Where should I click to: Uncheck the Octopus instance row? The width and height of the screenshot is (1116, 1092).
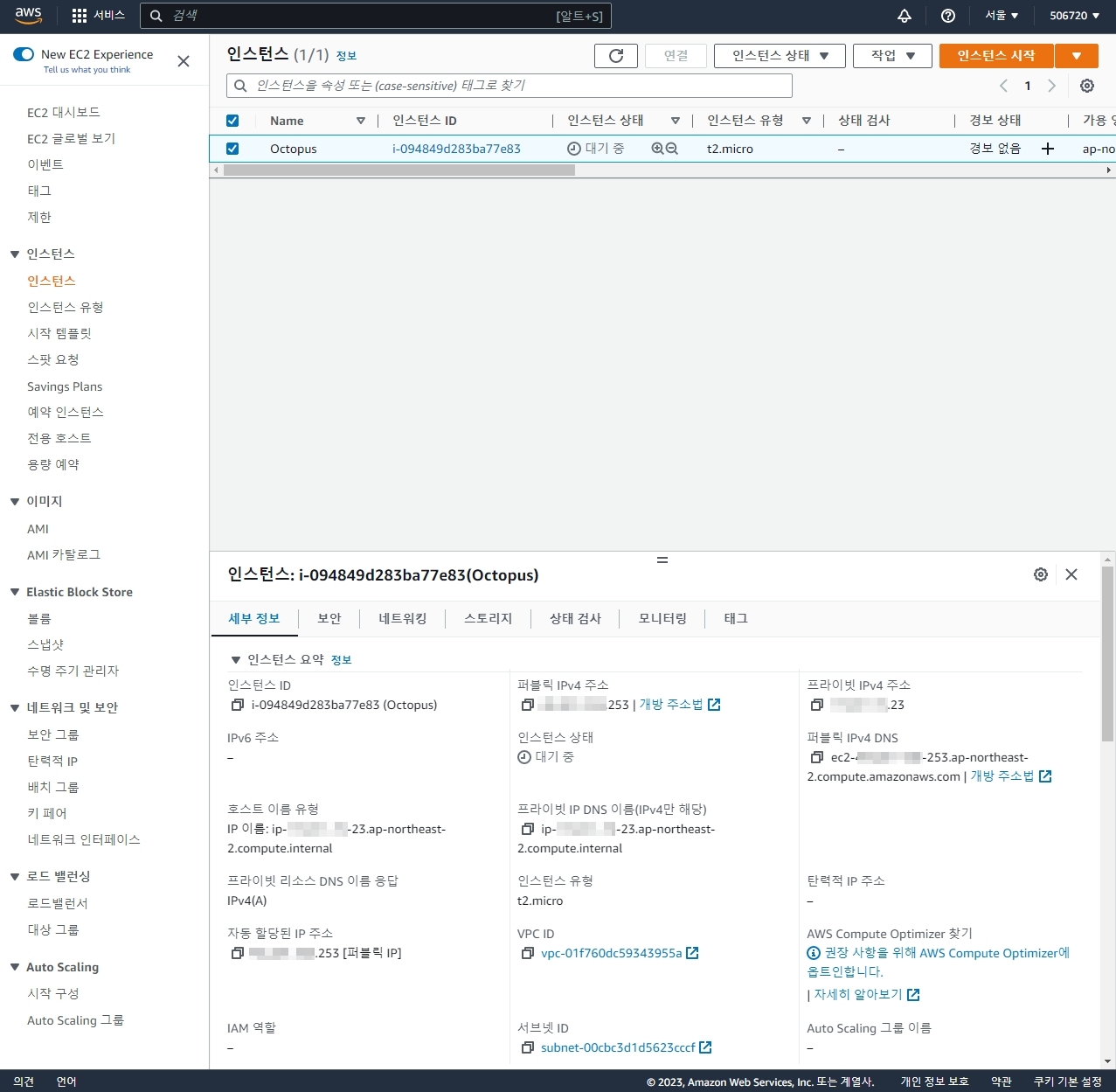(232, 149)
